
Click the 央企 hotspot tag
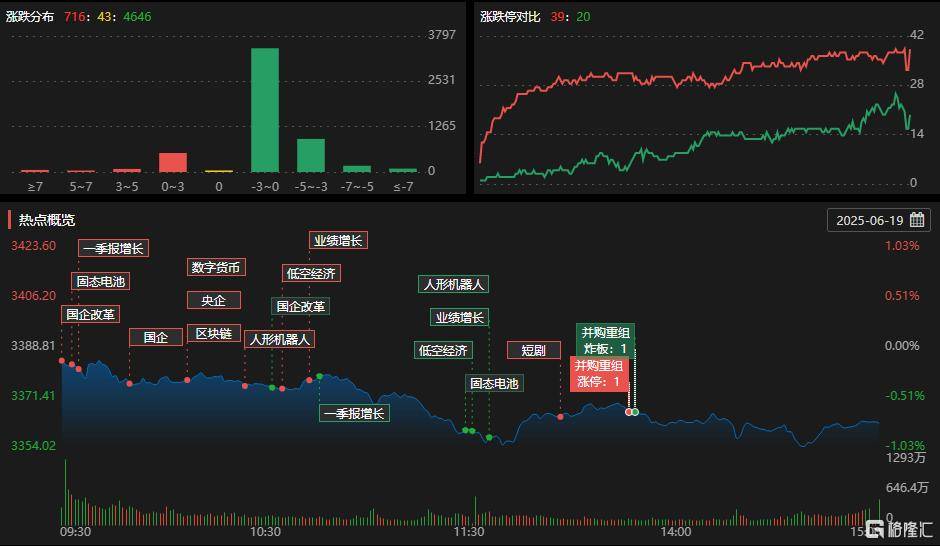[x=214, y=300]
